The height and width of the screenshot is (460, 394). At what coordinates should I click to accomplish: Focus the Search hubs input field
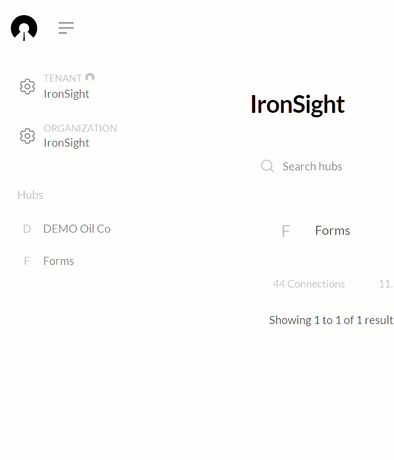pyautogui.click(x=322, y=166)
